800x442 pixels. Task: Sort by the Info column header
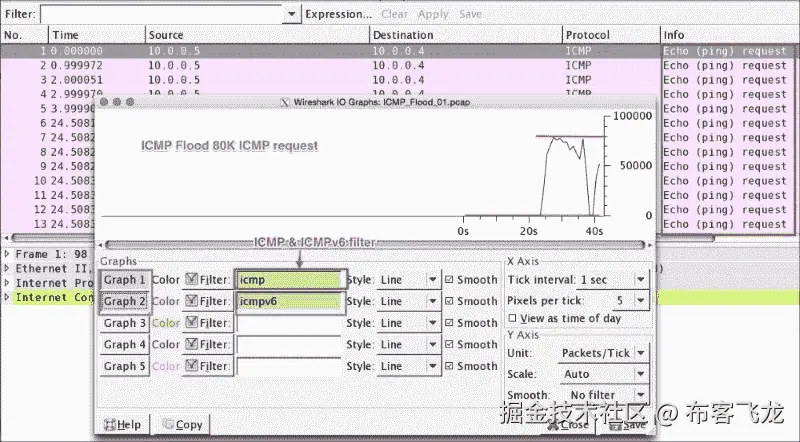click(x=729, y=35)
